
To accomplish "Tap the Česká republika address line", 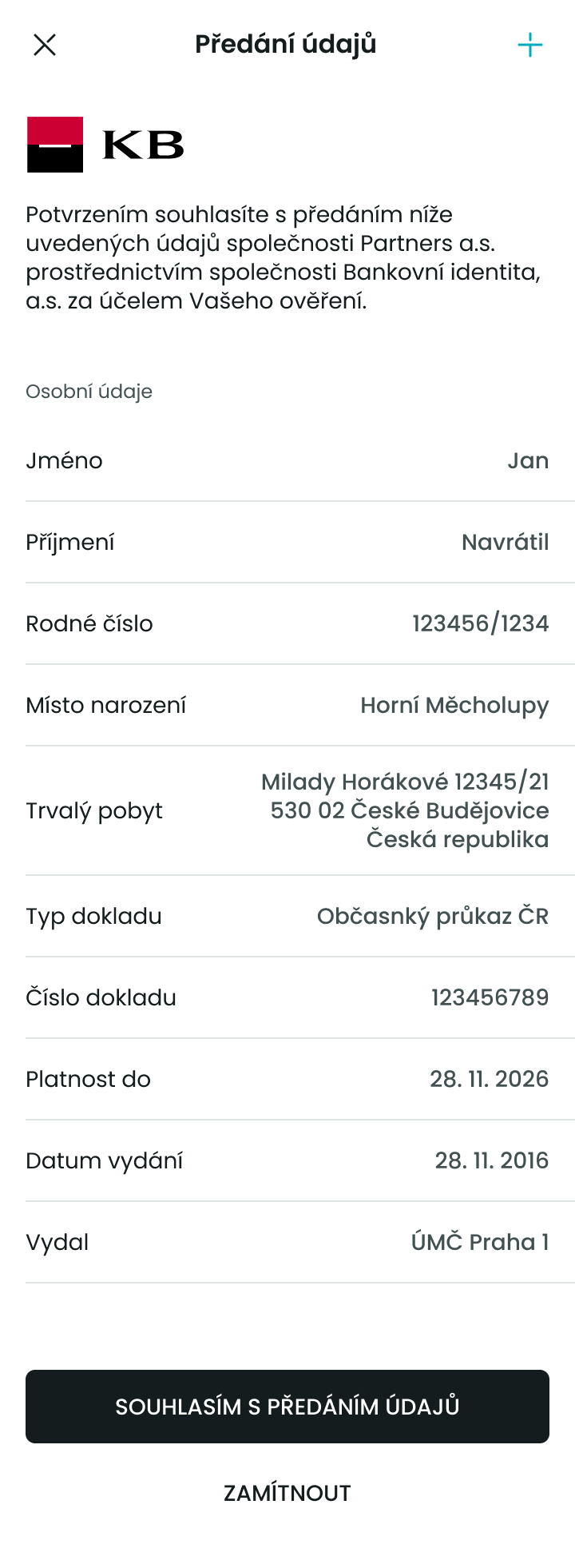I will 458,839.
